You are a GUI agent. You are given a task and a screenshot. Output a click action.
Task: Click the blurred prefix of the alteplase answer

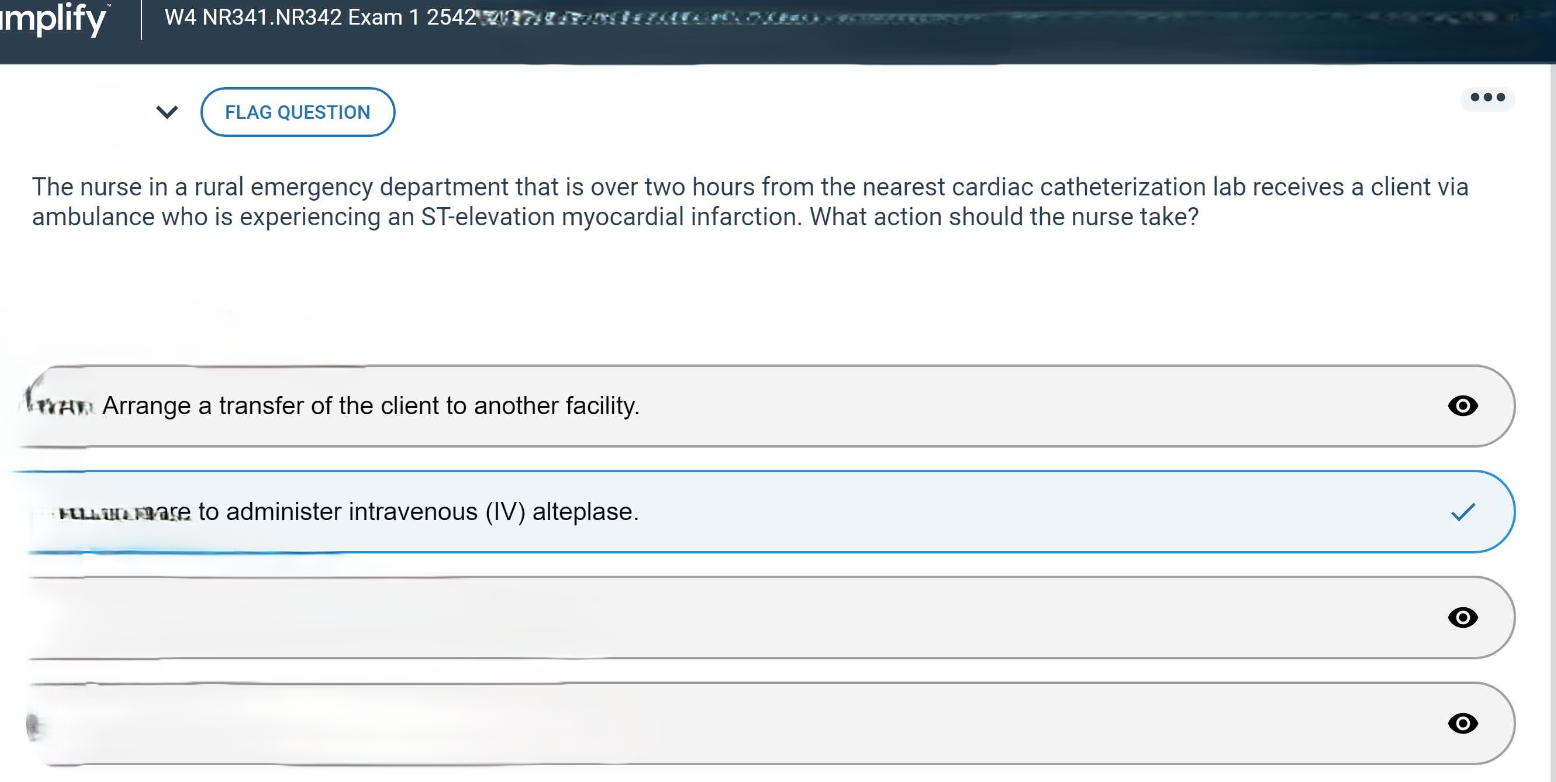(x=125, y=513)
